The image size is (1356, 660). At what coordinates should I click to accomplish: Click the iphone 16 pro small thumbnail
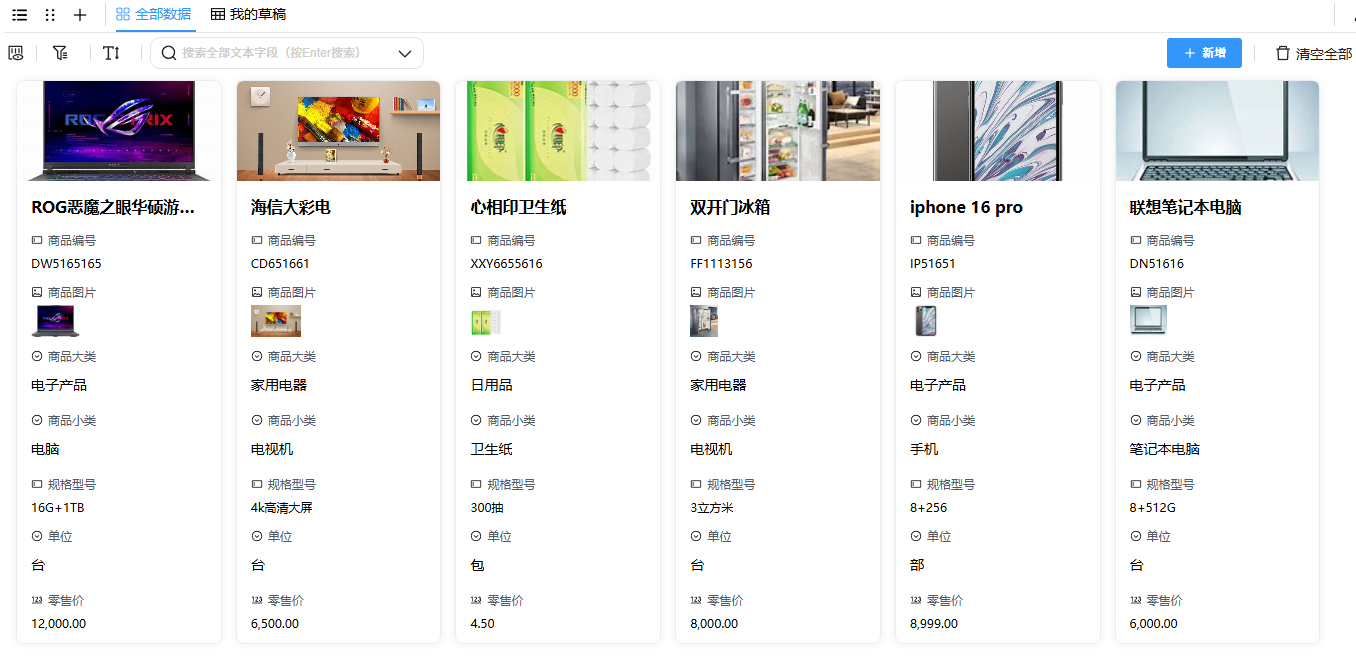tap(925, 321)
